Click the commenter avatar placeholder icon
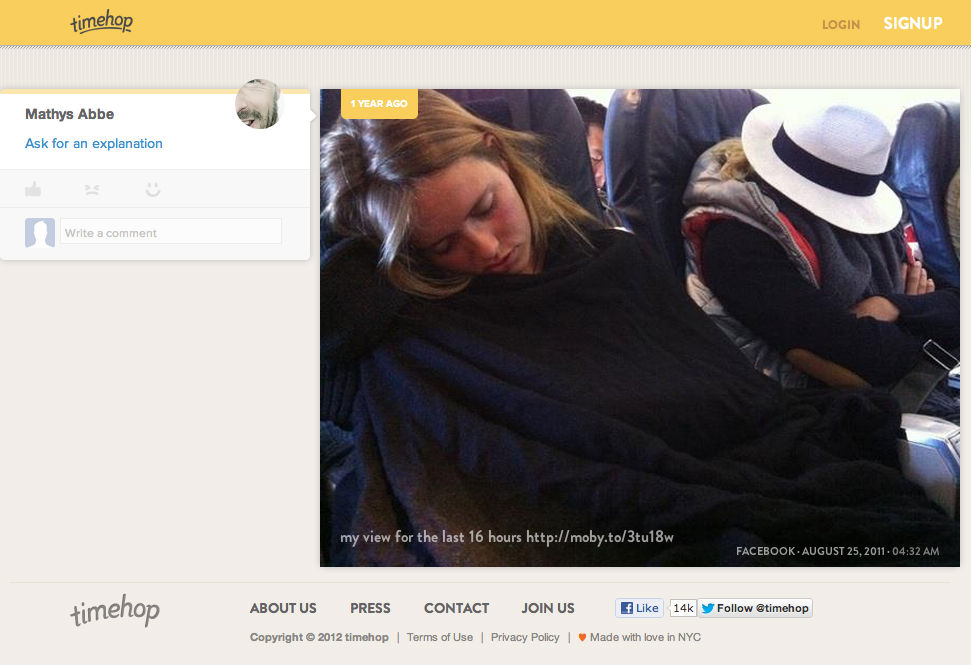Image resolution: width=971 pixels, height=665 pixels. 40,233
